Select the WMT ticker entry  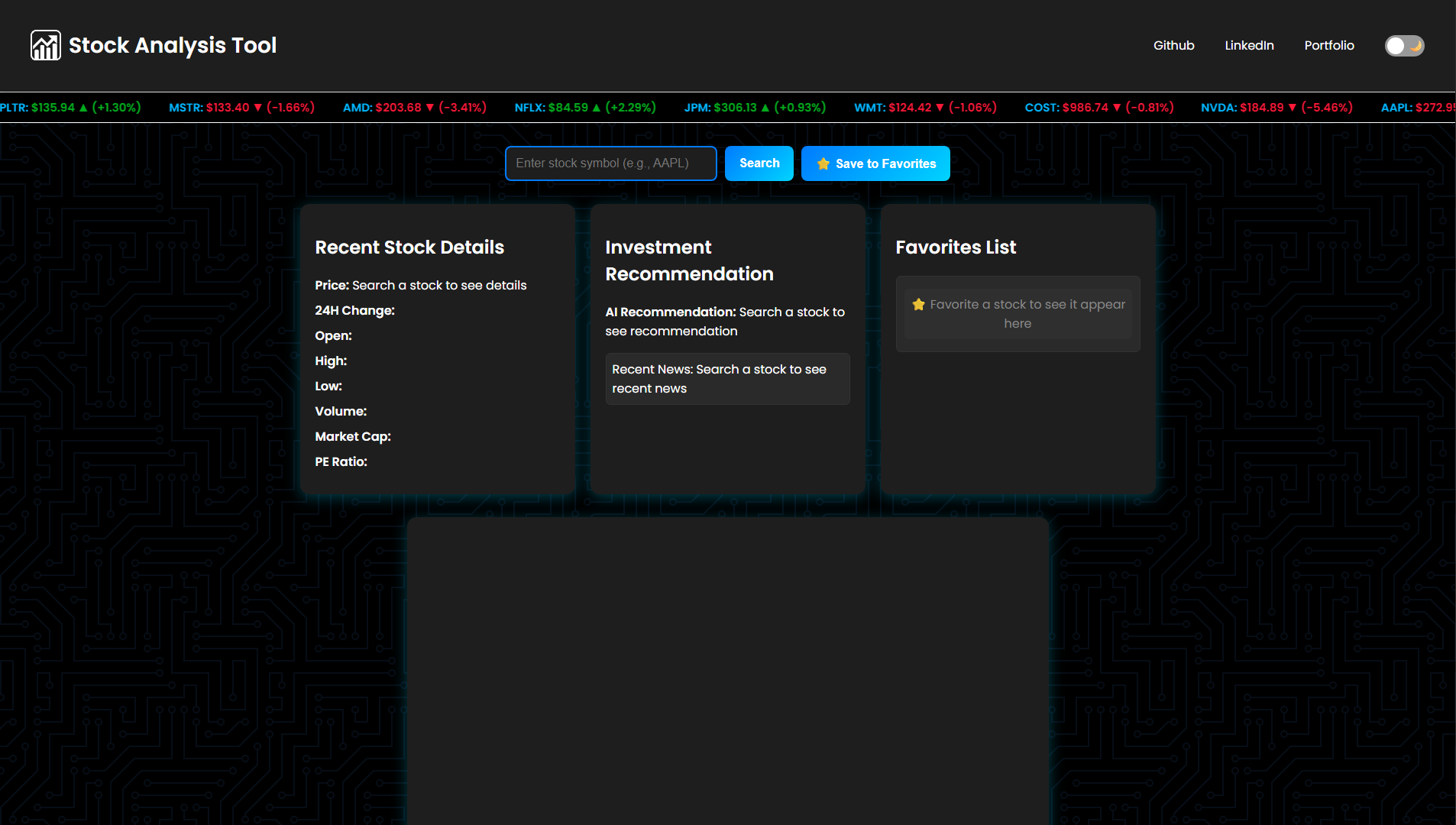pyautogui.click(x=924, y=108)
